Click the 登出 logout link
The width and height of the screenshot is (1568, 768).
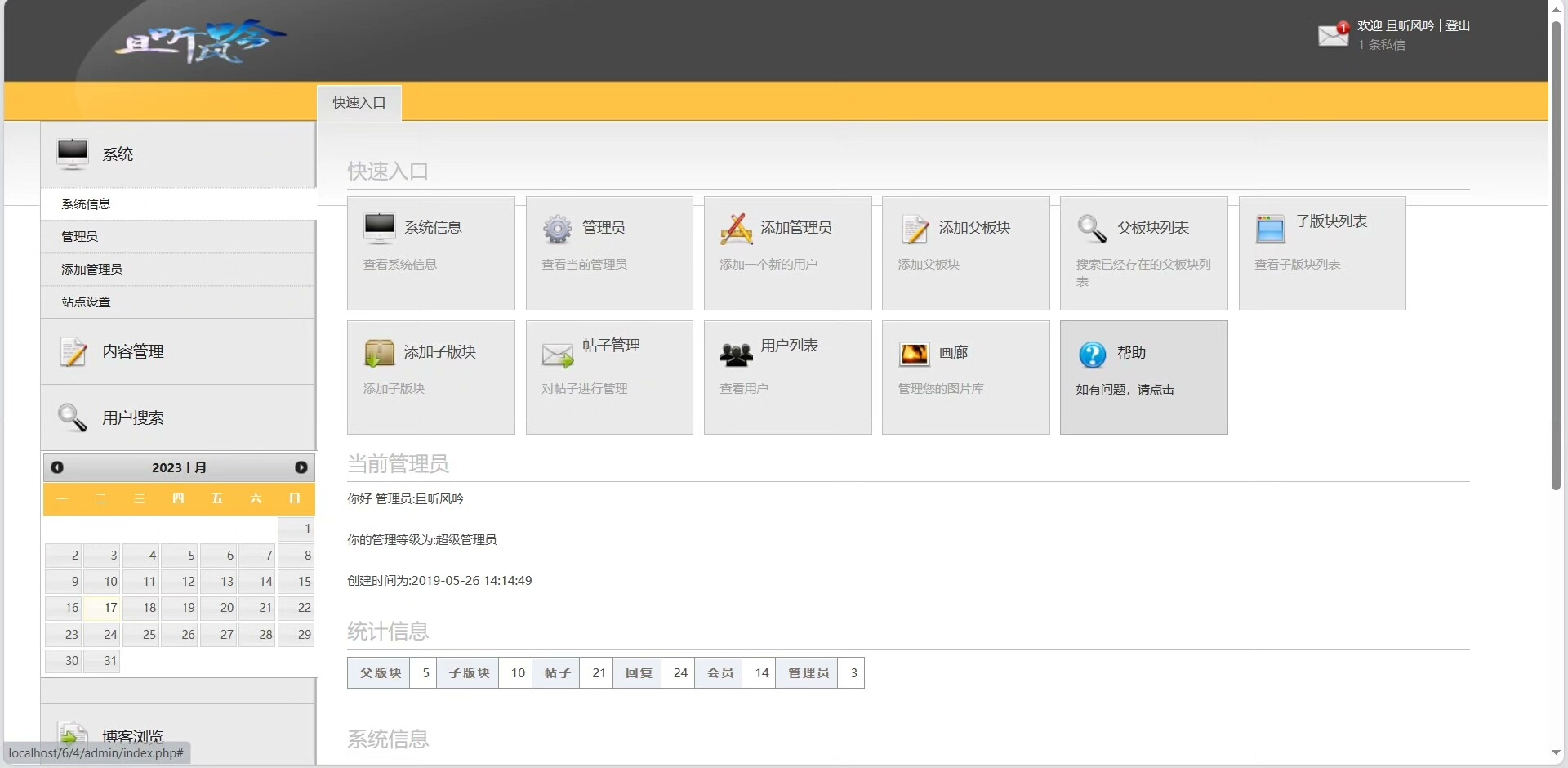pyautogui.click(x=1457, y=26)
